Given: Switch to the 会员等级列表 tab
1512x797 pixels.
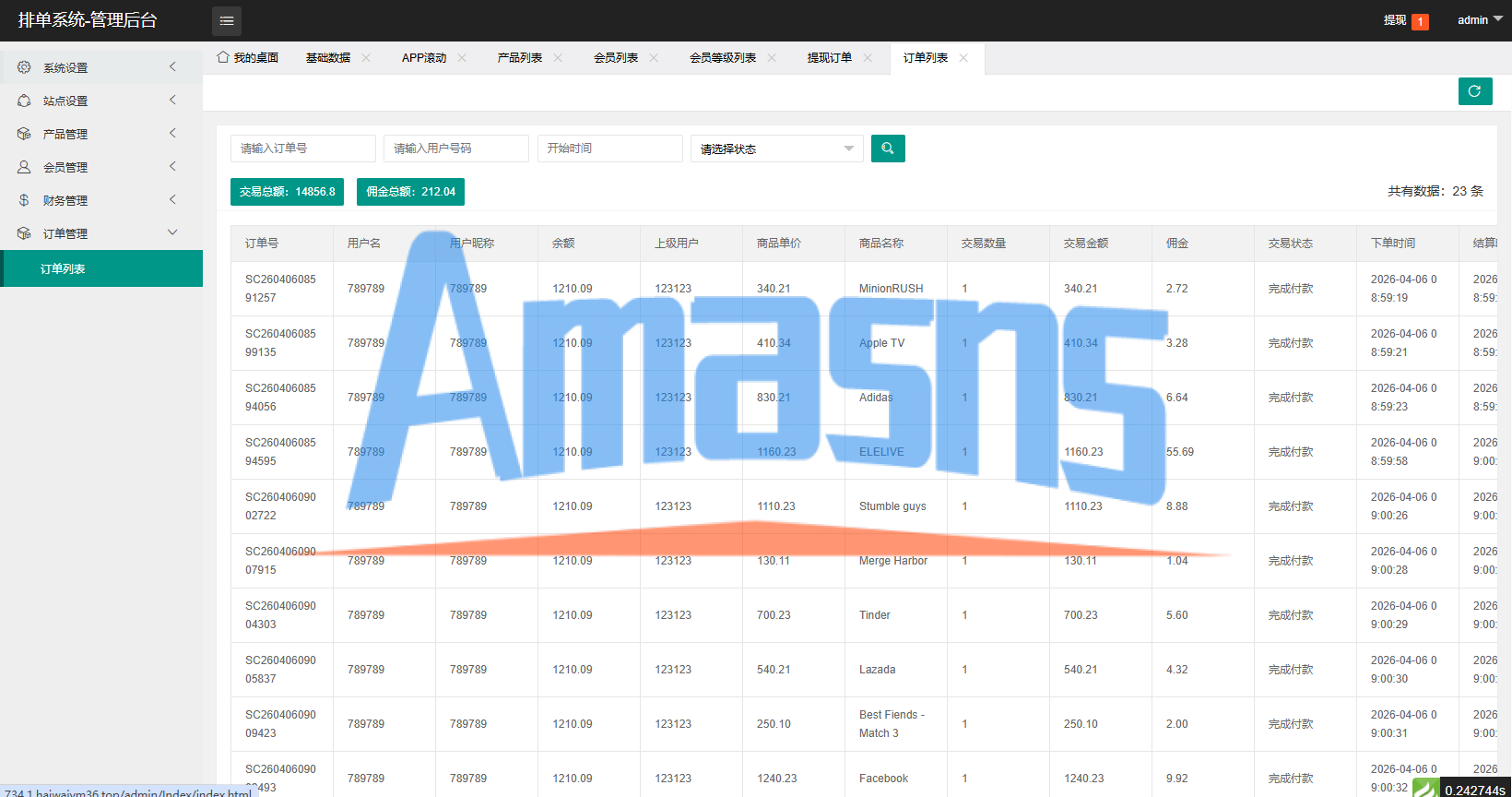Looking at the screenshot, I should 723,57.
